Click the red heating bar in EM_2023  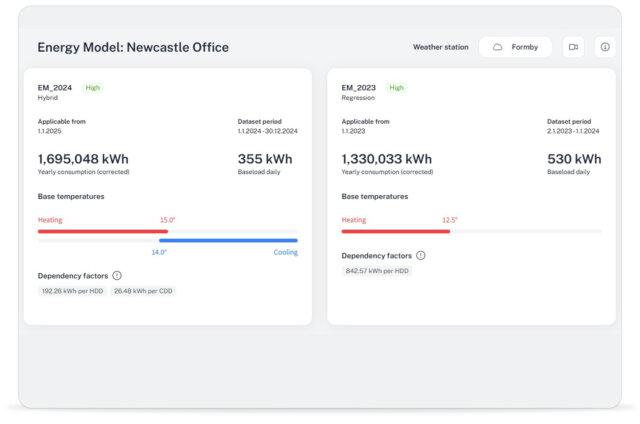(396, 231)
